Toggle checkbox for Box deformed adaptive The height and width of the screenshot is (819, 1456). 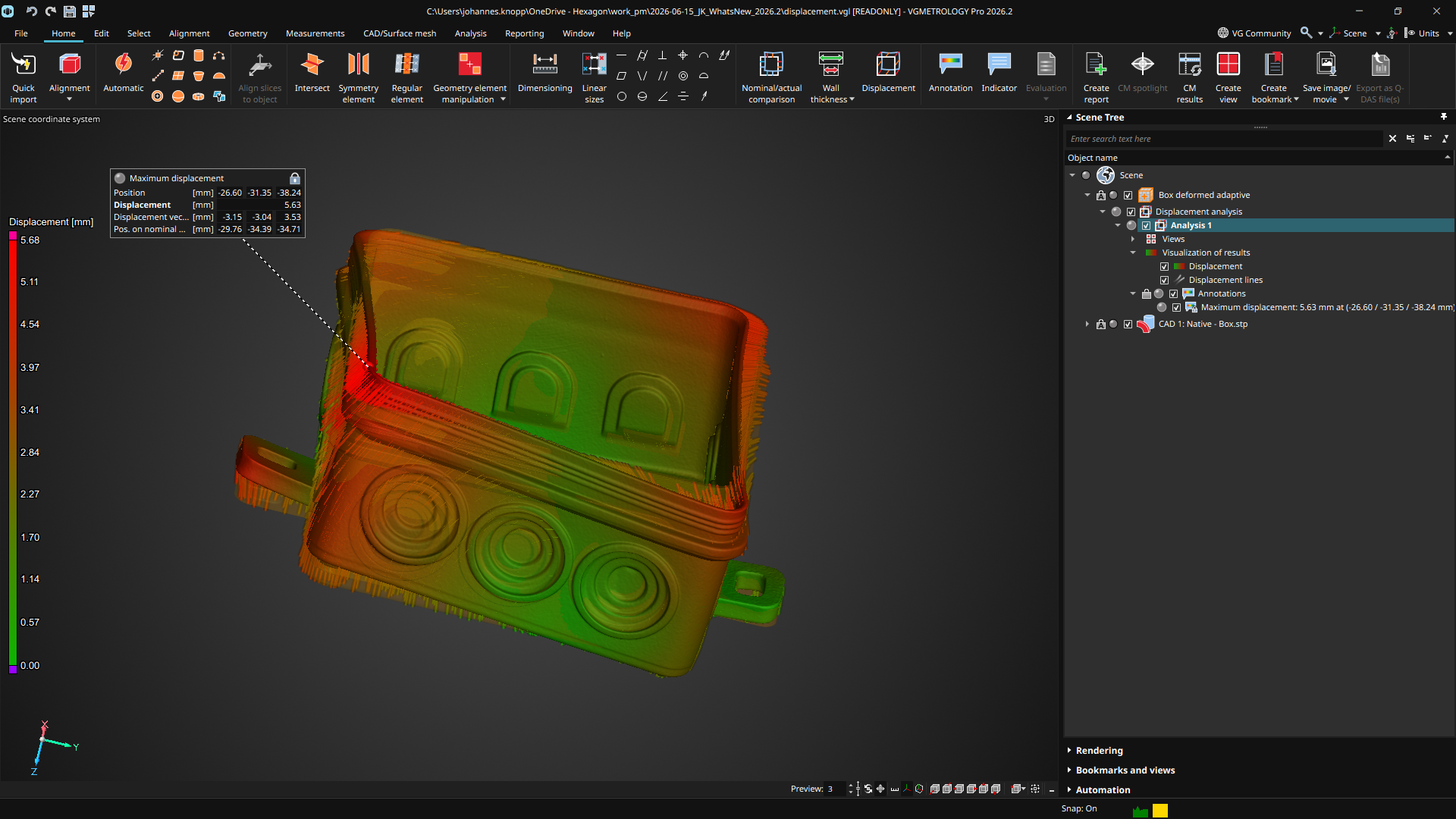(x=1128, y=196)
